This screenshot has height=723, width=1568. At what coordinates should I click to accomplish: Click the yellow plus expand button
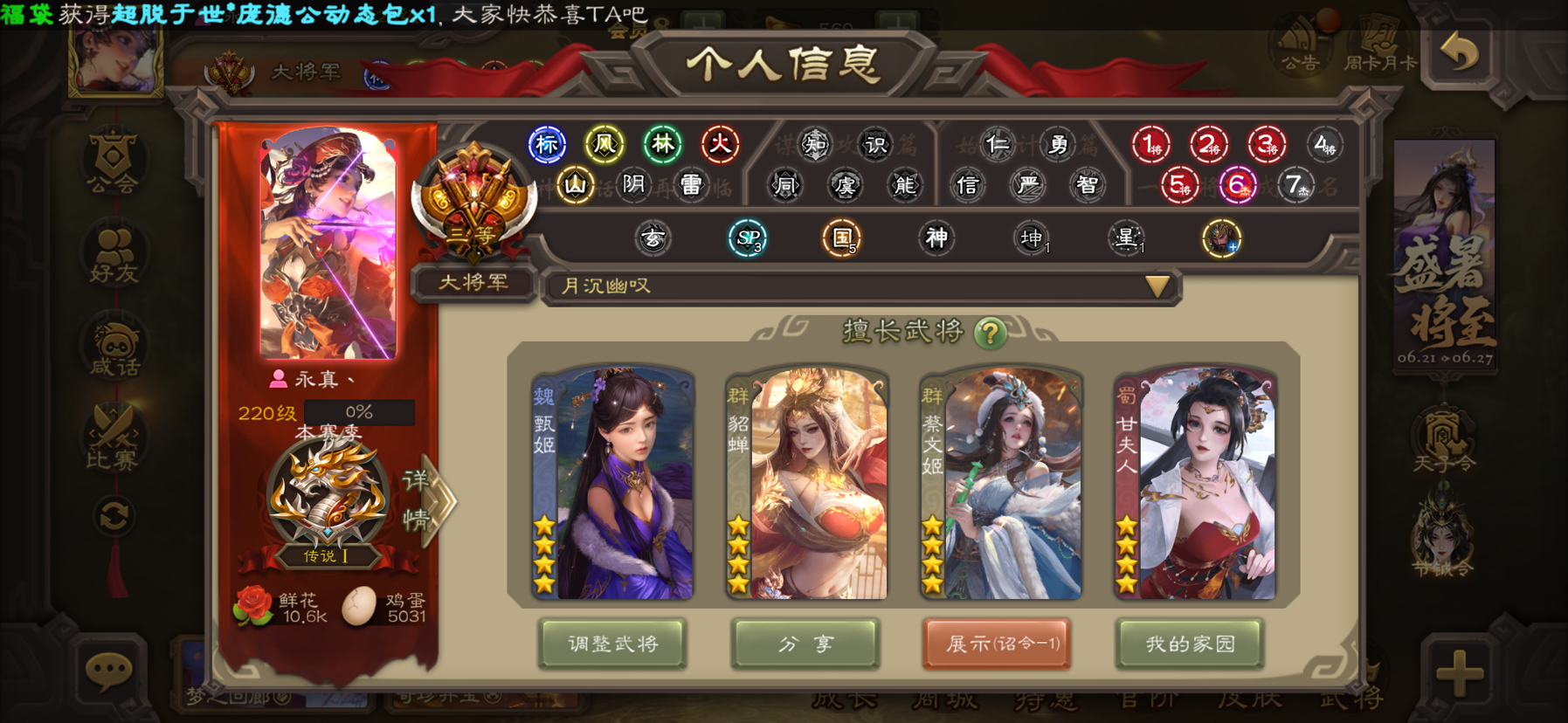point(1460,673)
